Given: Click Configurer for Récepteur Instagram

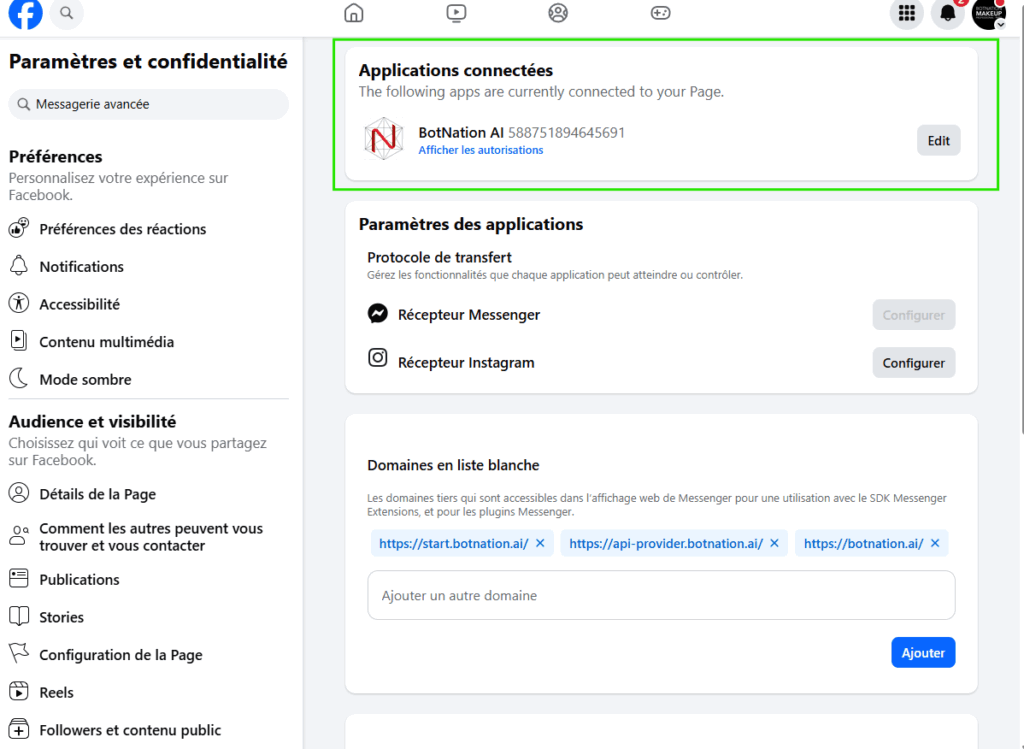Looking at the screenshot, I should pyautogui.click(x=913, y=363).
